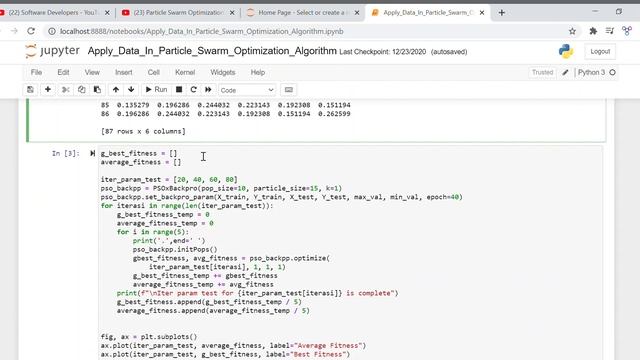
Task: Paste cells below icon
Action: (x=97, y=89)
